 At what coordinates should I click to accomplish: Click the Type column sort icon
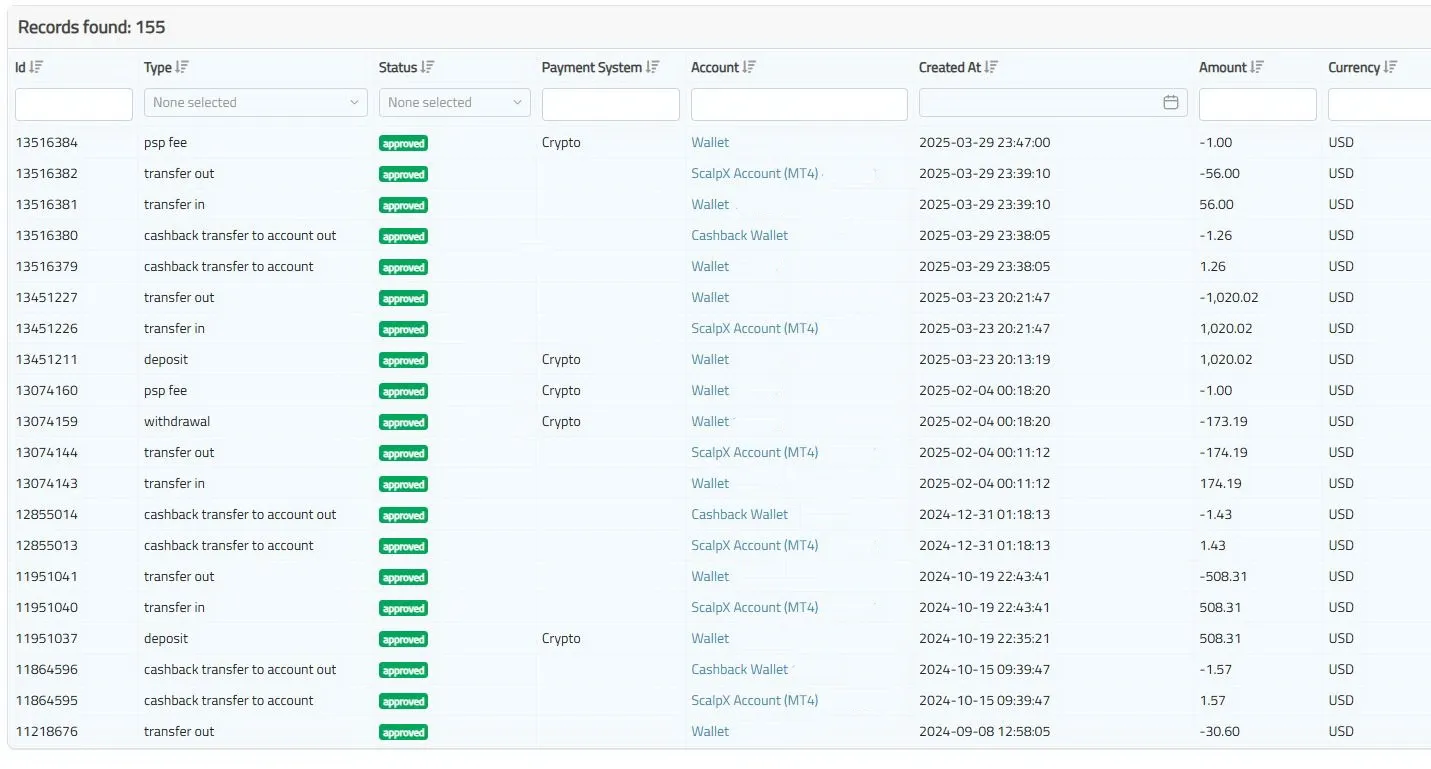(182, 67)
